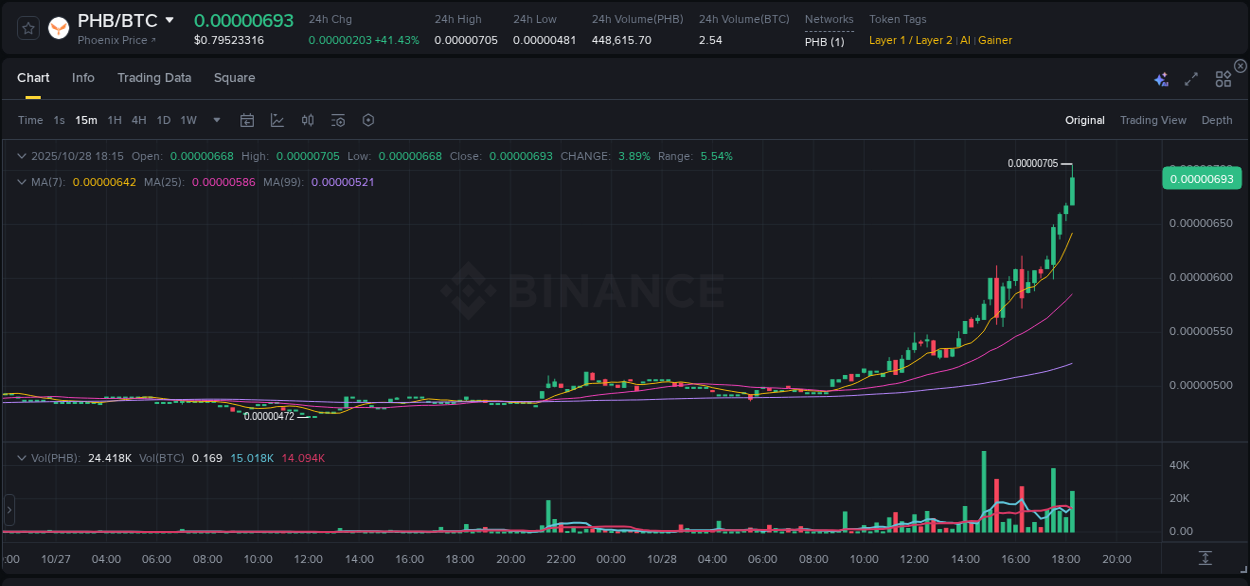Open the indicator list settings icon
This screenshot has height=586, width=1250.
[x=337, y=120]
